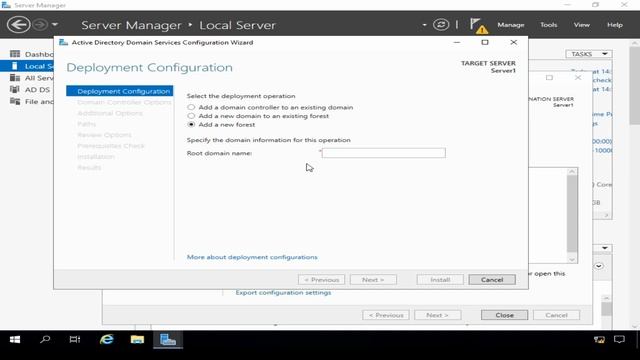Select the Deployment Configuration wizard step
Screen dimensions: 640x360
[x=120, y=91]
